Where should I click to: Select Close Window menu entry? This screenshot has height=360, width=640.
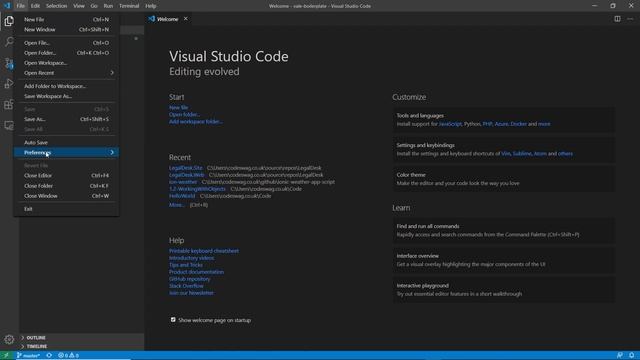[x=66, y=196]
